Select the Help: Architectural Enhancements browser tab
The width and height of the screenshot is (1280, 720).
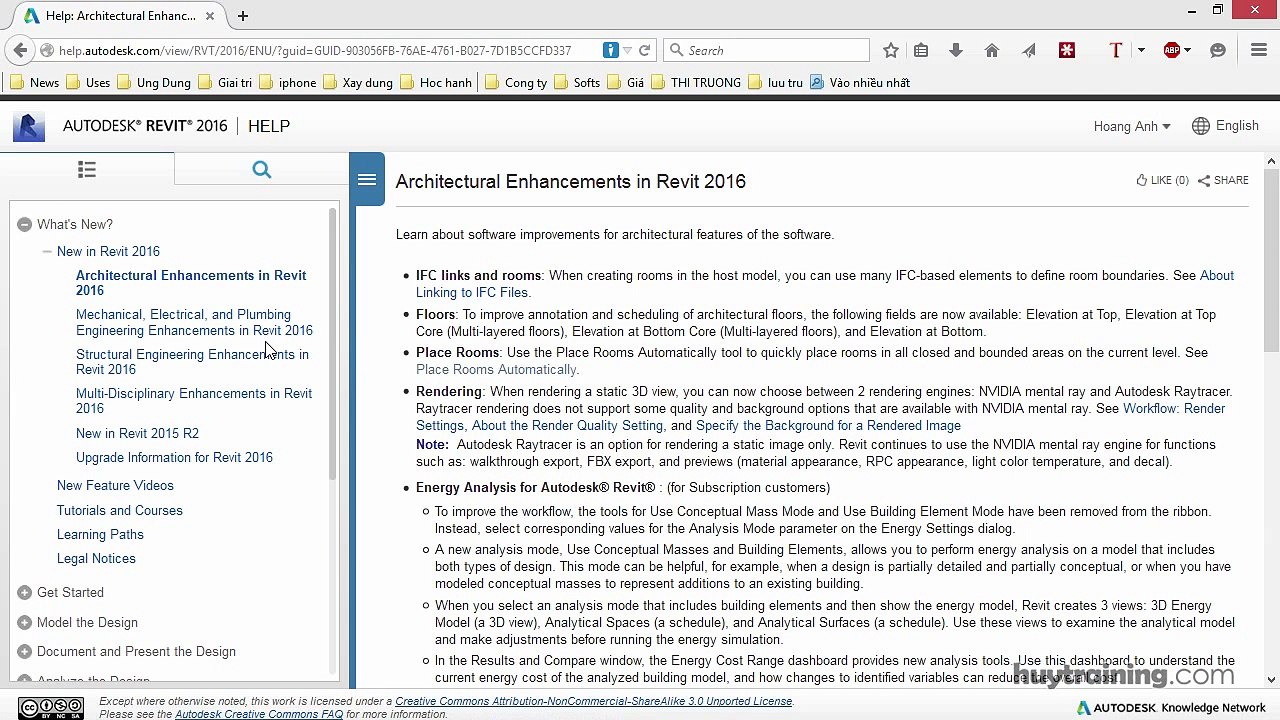120,15
